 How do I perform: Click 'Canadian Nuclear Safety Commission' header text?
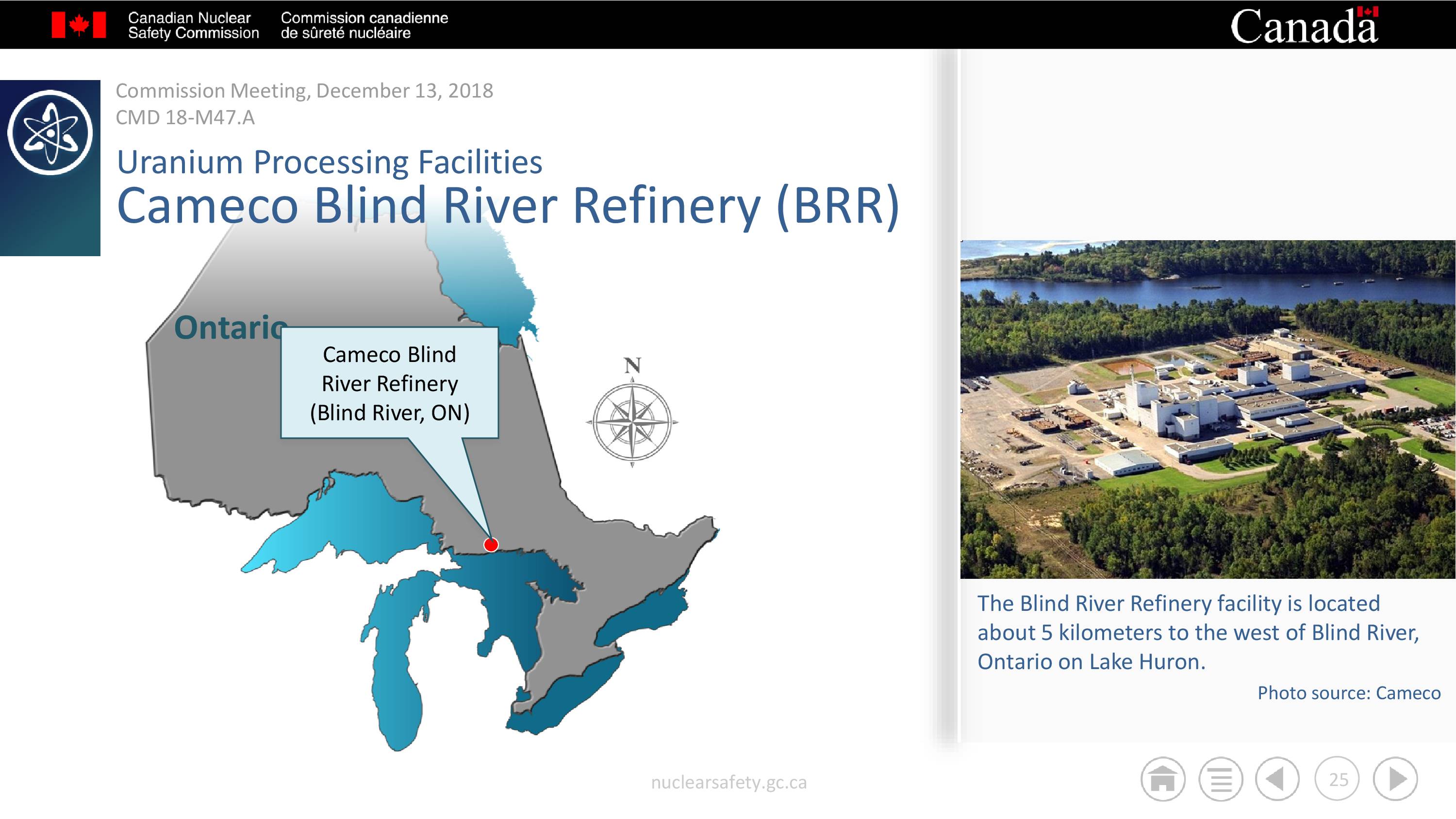[x=193, y=25]
